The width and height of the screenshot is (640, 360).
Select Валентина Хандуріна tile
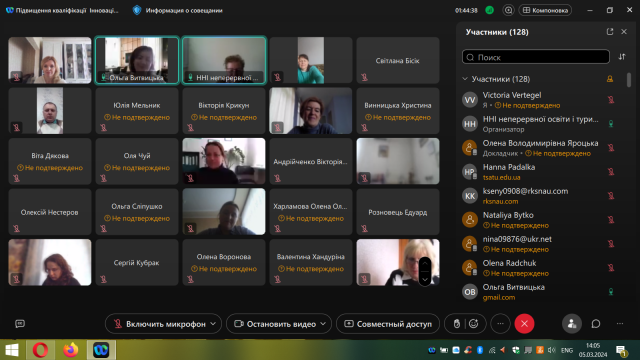coord(311,262)
